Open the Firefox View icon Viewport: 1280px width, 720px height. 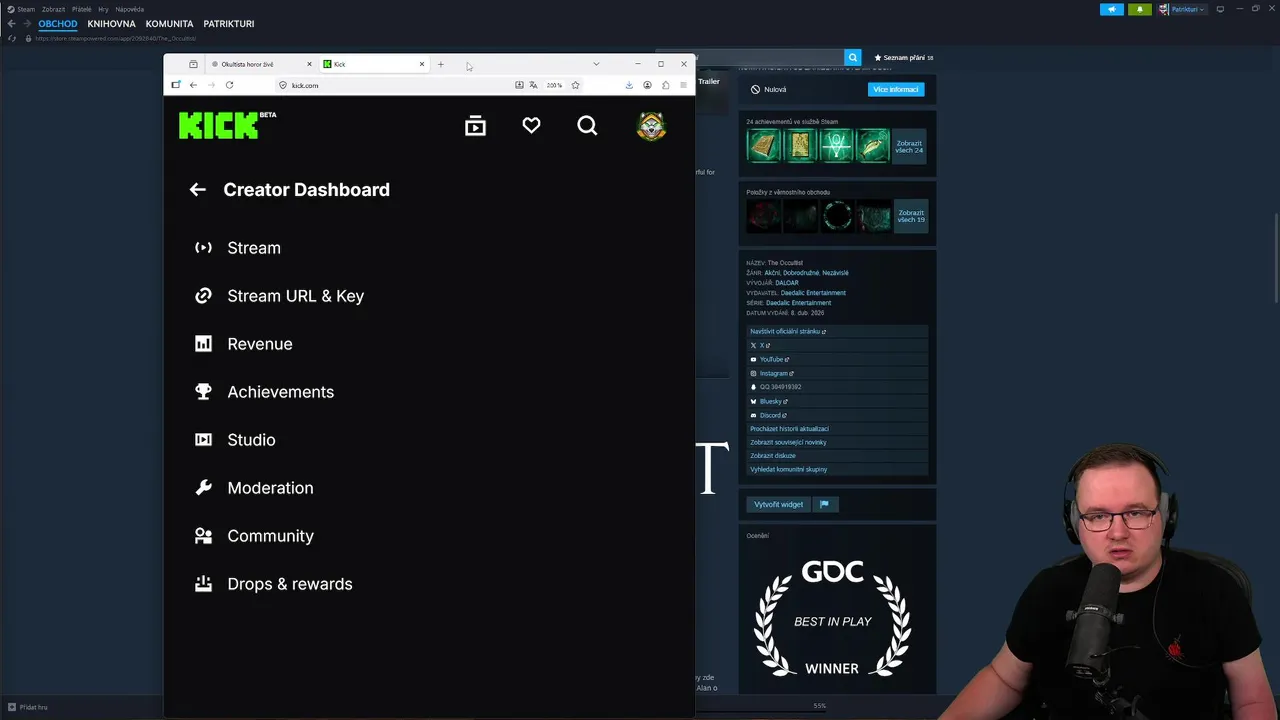click(x=193, y=64)
